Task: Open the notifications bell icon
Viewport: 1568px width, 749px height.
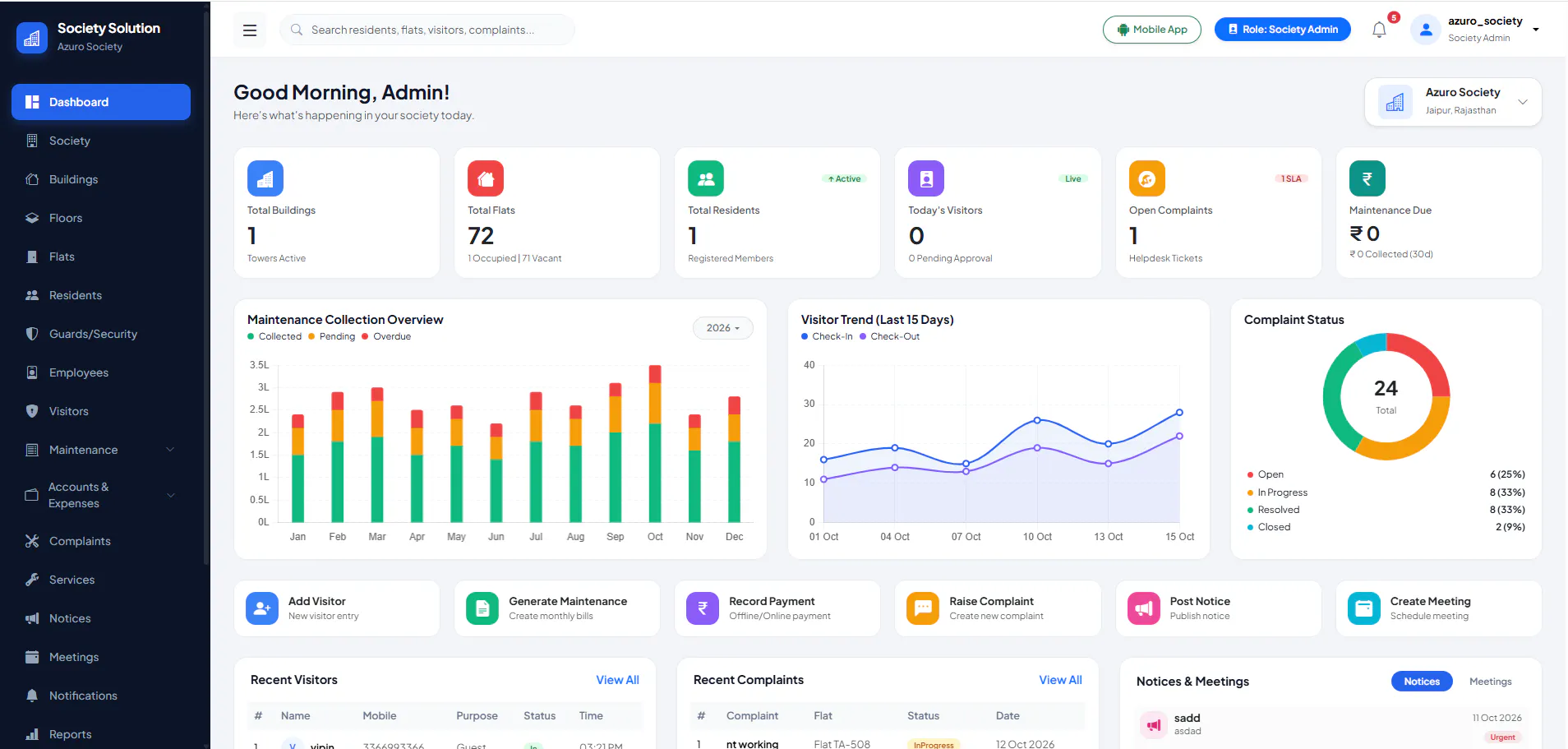Action: click(1379, 30)
